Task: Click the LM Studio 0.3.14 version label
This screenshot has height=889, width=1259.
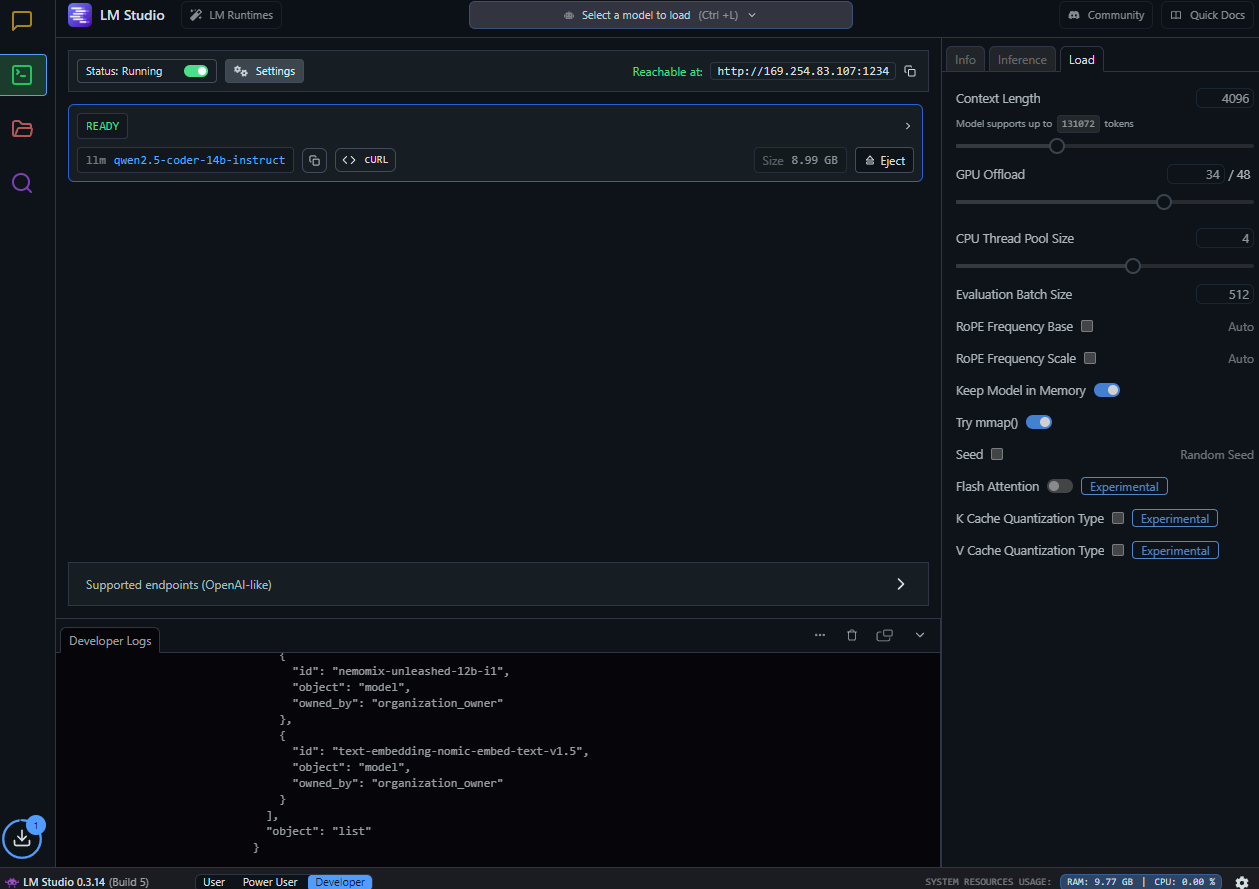Action: coord(86,882)
